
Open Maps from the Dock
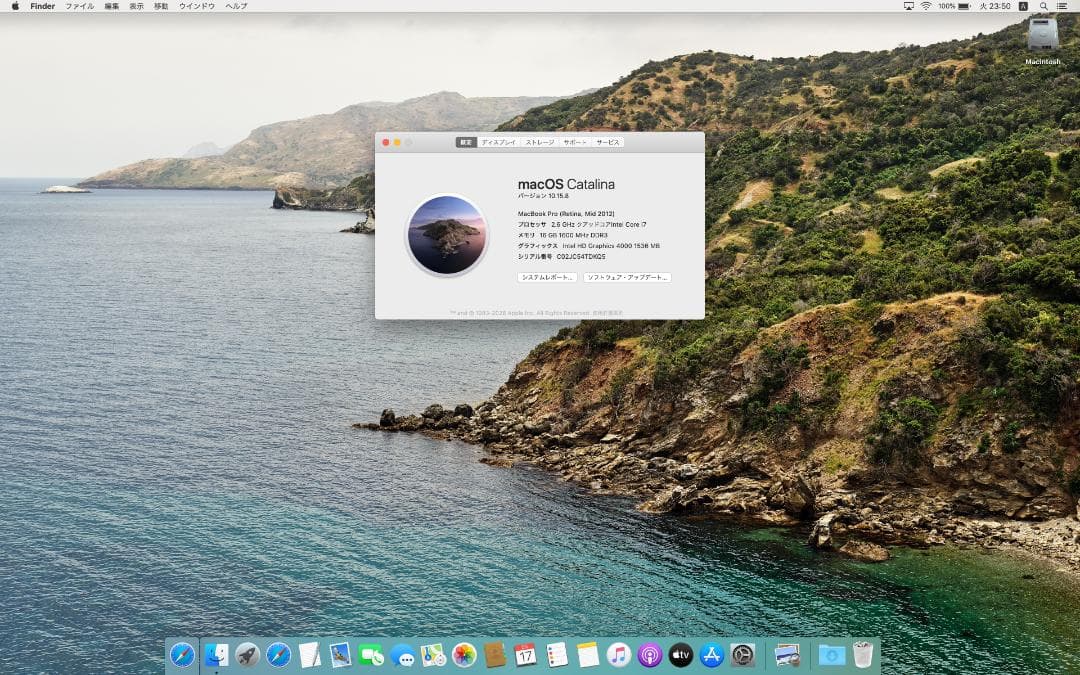click(433, 654)
